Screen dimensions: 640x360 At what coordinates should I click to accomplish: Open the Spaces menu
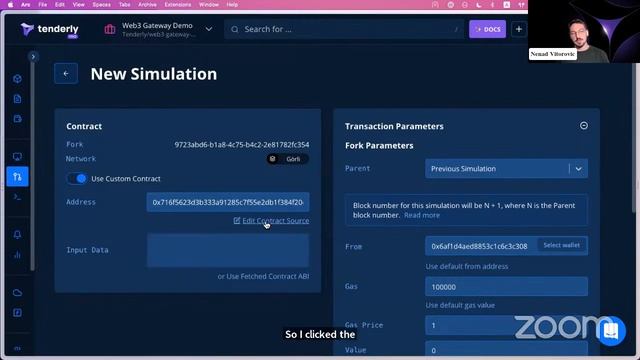tap(101, 4)
